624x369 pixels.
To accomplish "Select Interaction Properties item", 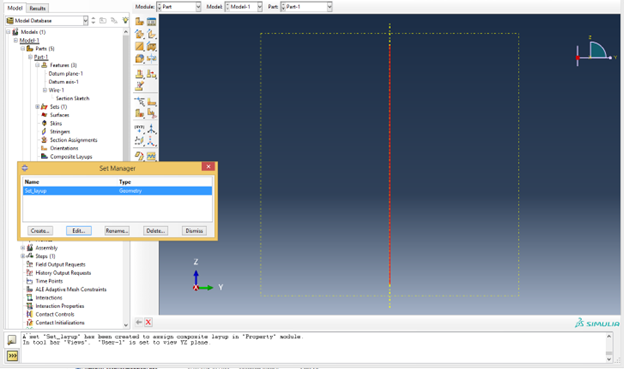I will 60,306.
